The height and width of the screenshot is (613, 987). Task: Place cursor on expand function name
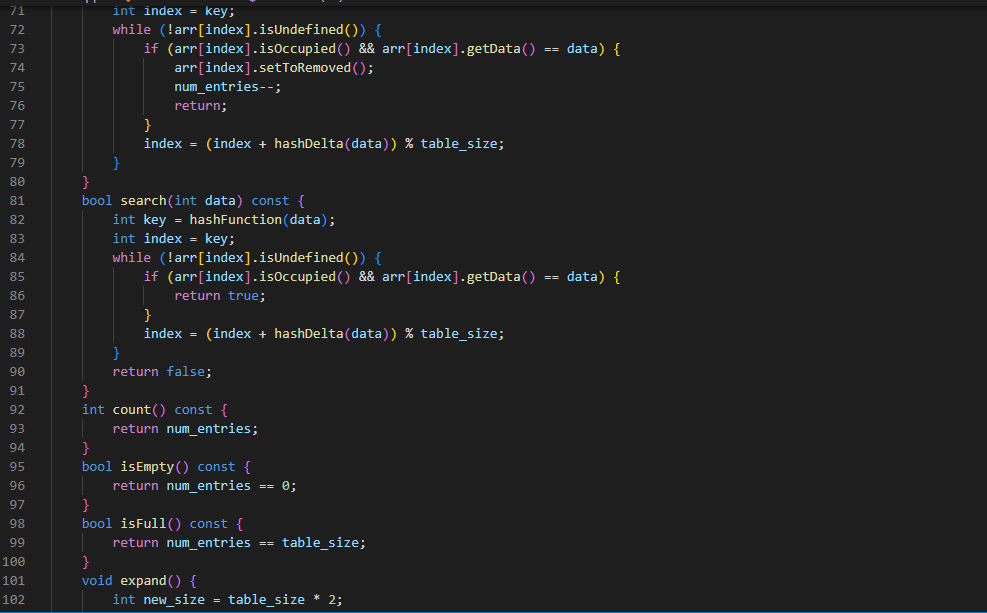coord(144,581)
